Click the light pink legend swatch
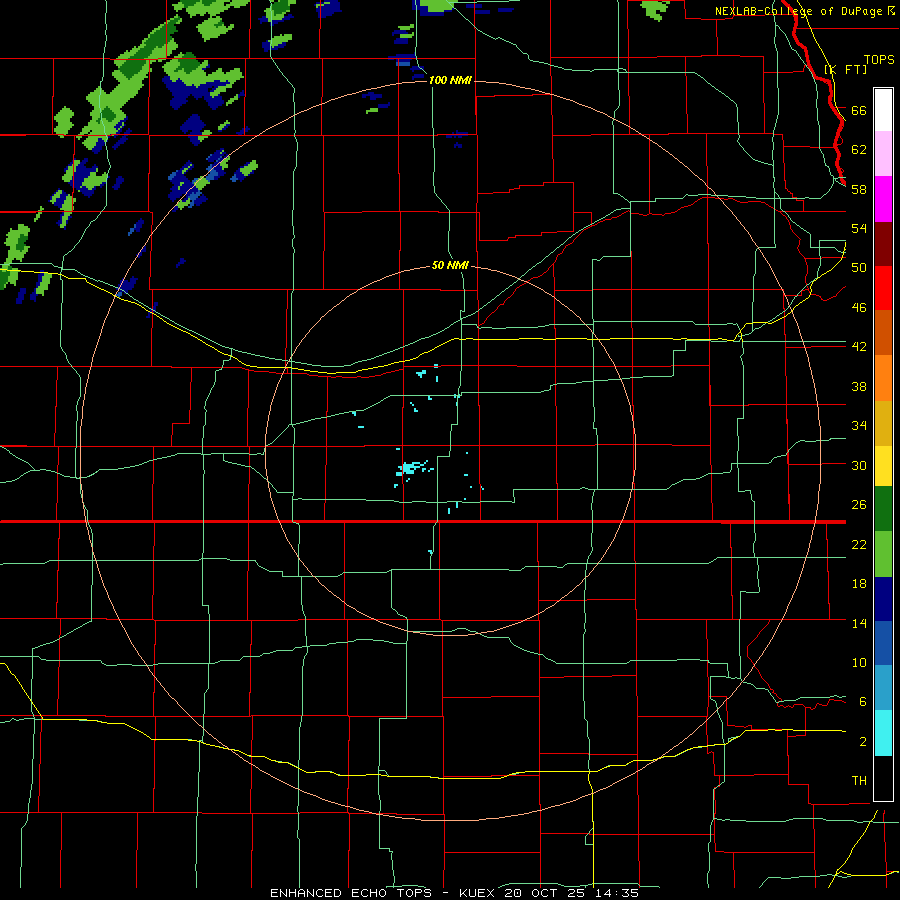Viewport: 900px width, 900px height. tap(883, 154)
